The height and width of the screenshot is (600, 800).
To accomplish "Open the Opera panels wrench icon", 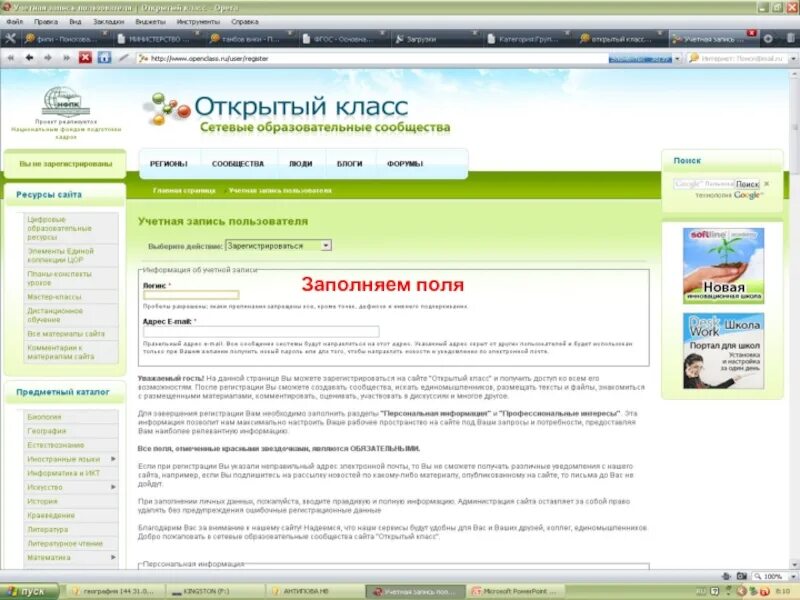I will [10, 39].
